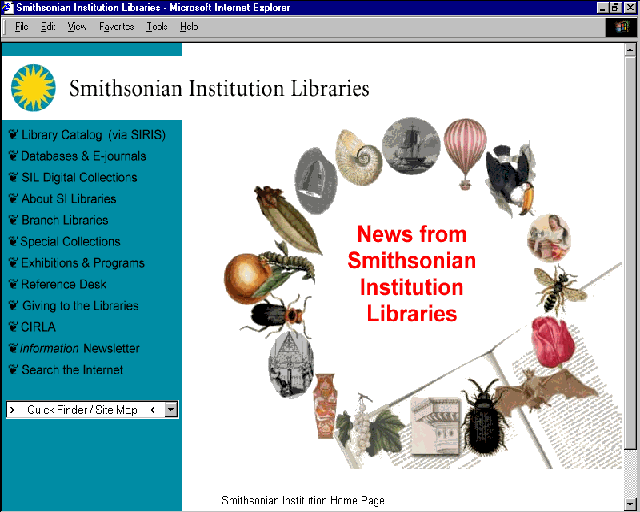Open the Favorites menu
Viewport: 640px width, 512px height.
(116, 27)
